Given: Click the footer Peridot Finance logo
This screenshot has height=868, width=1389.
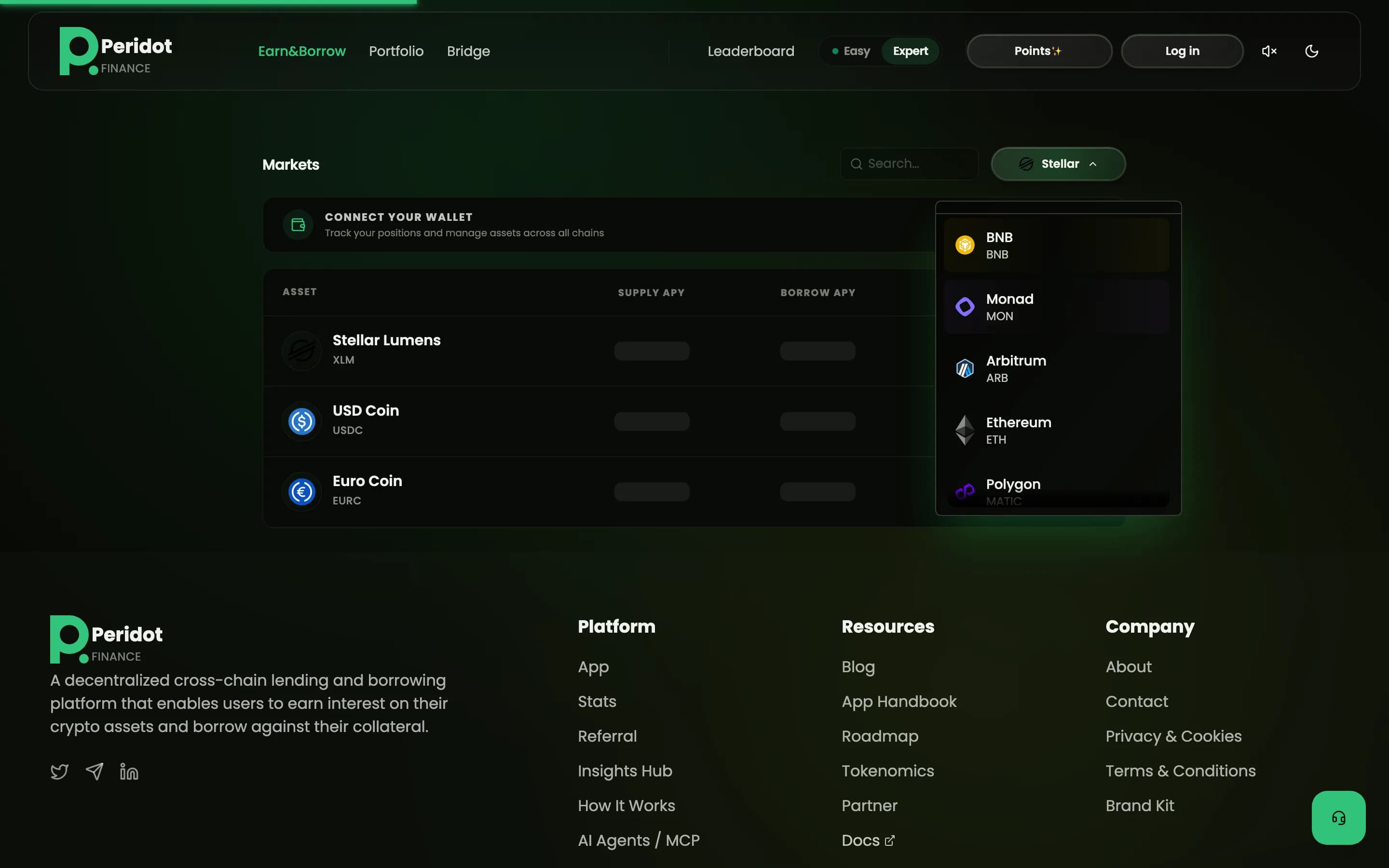Looking at the screenshot, I should tap(106, 639).
